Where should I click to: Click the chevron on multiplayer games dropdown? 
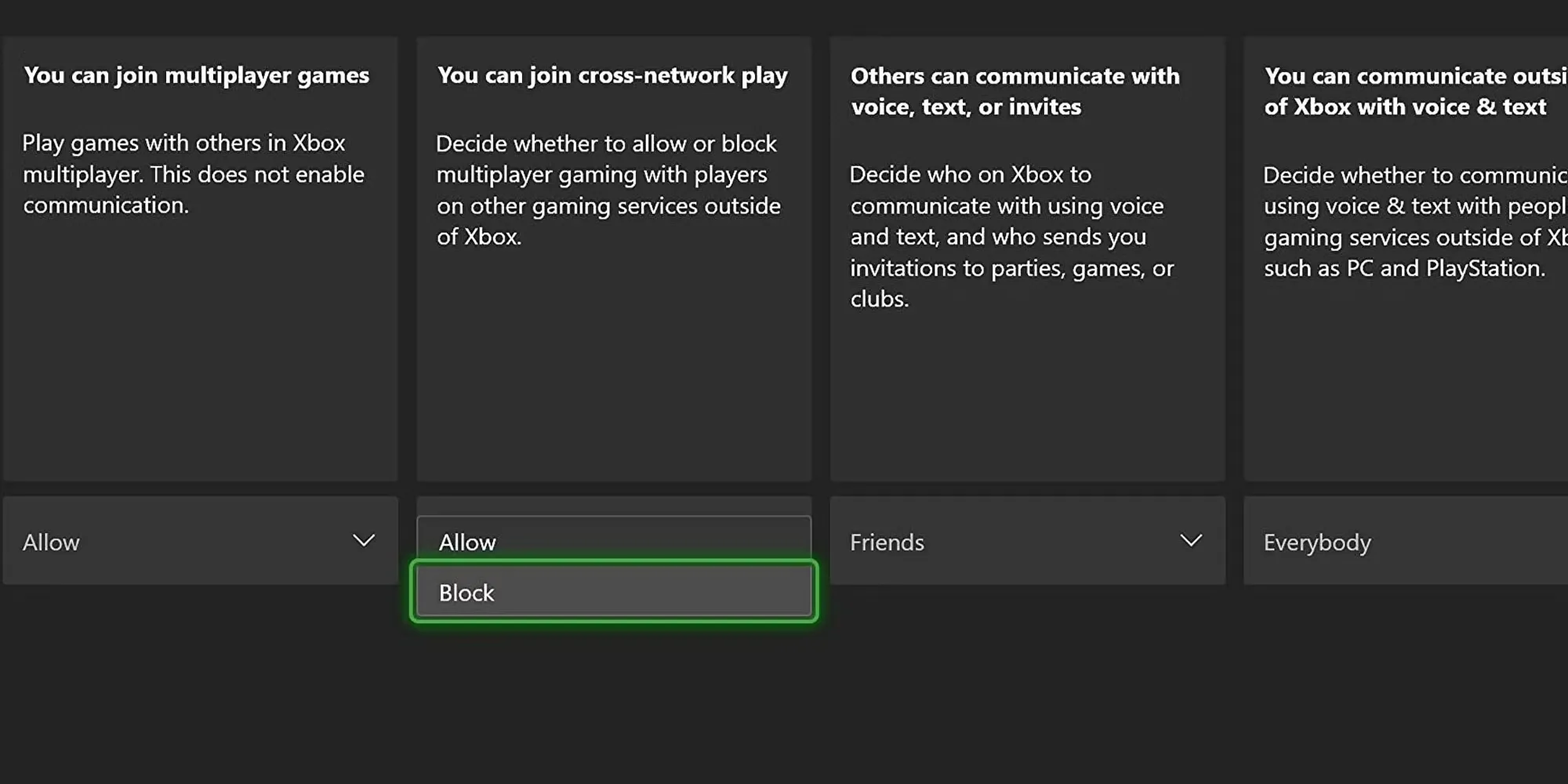tap(363, 541)
